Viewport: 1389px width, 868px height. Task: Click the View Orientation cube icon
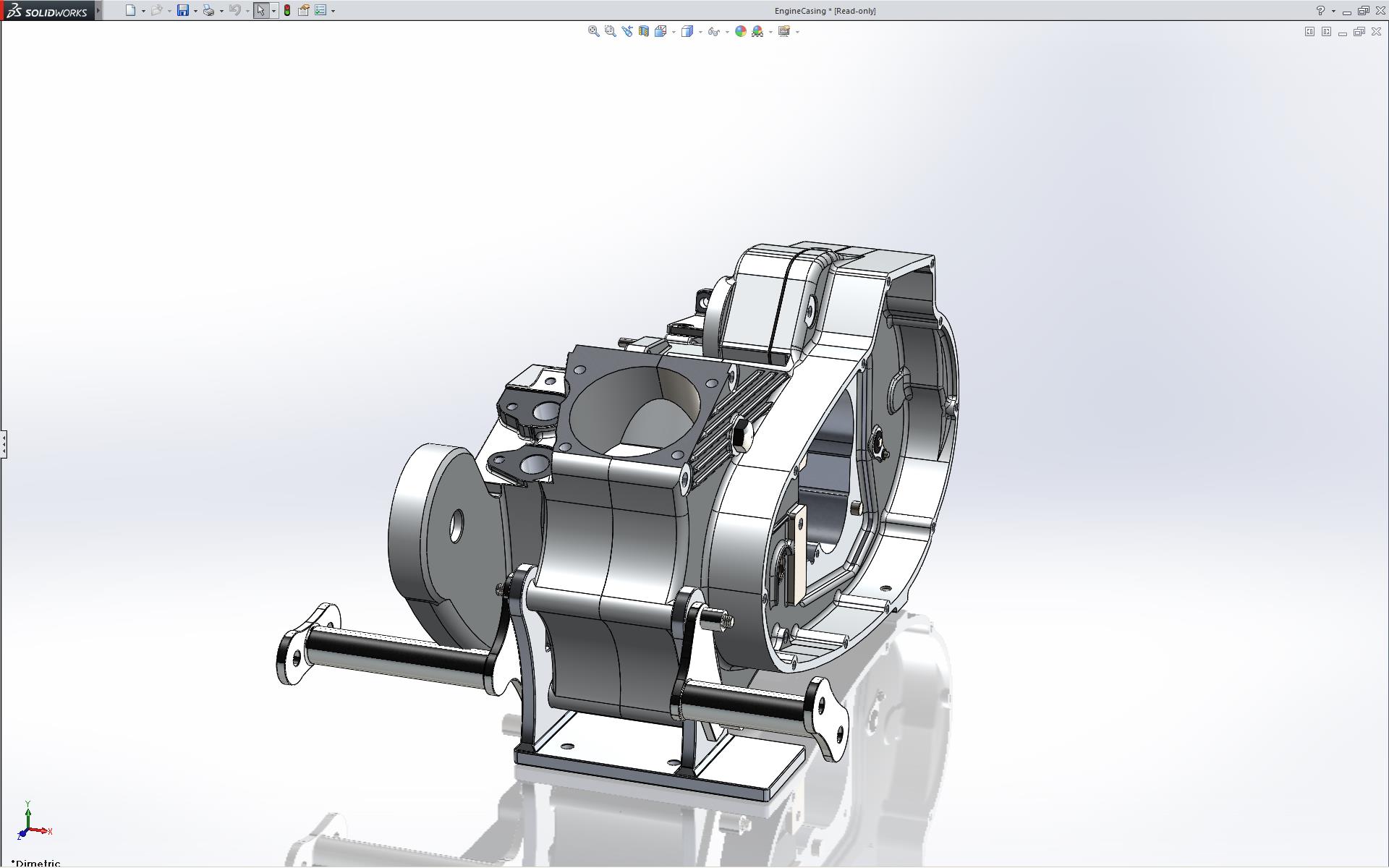click(x=660, y=31)
